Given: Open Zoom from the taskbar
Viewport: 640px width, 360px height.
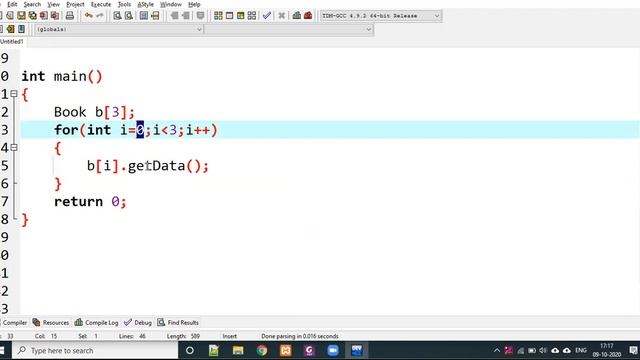Looking at the screenshot, I should point(333,350).
